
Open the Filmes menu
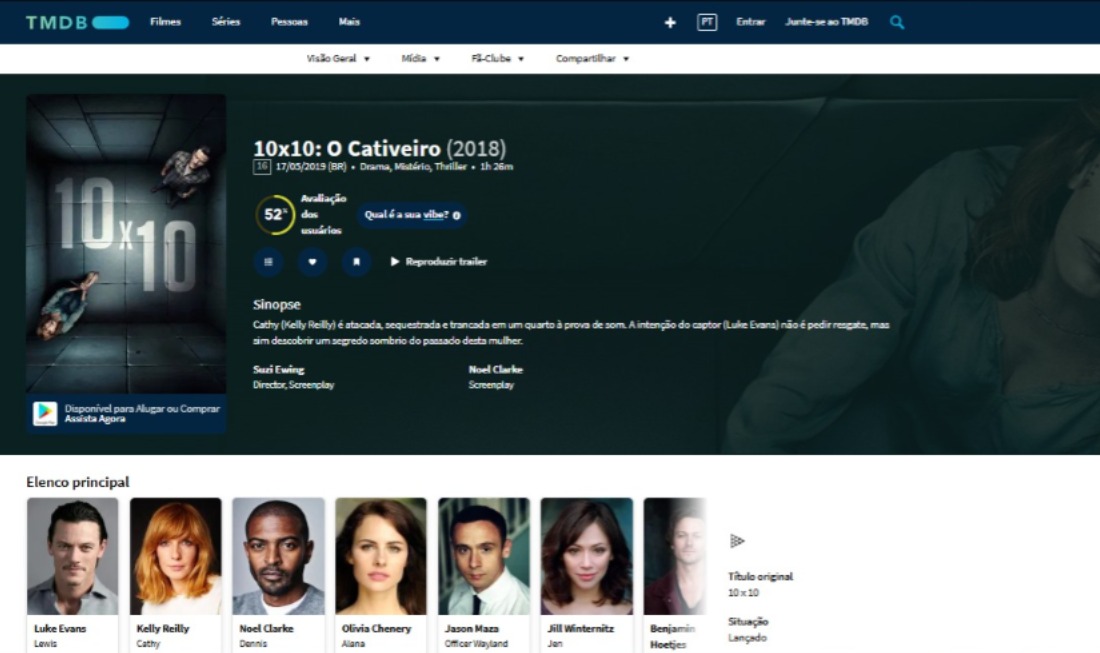165,22
